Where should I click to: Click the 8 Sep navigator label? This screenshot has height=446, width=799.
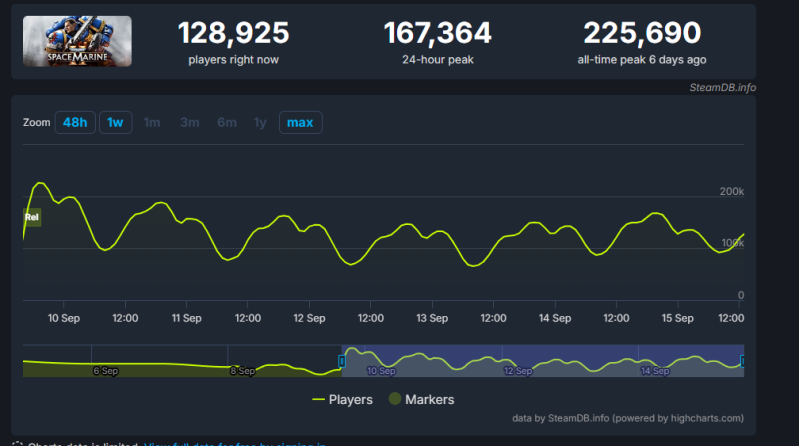pyautogui.click(x=243, y=371)
